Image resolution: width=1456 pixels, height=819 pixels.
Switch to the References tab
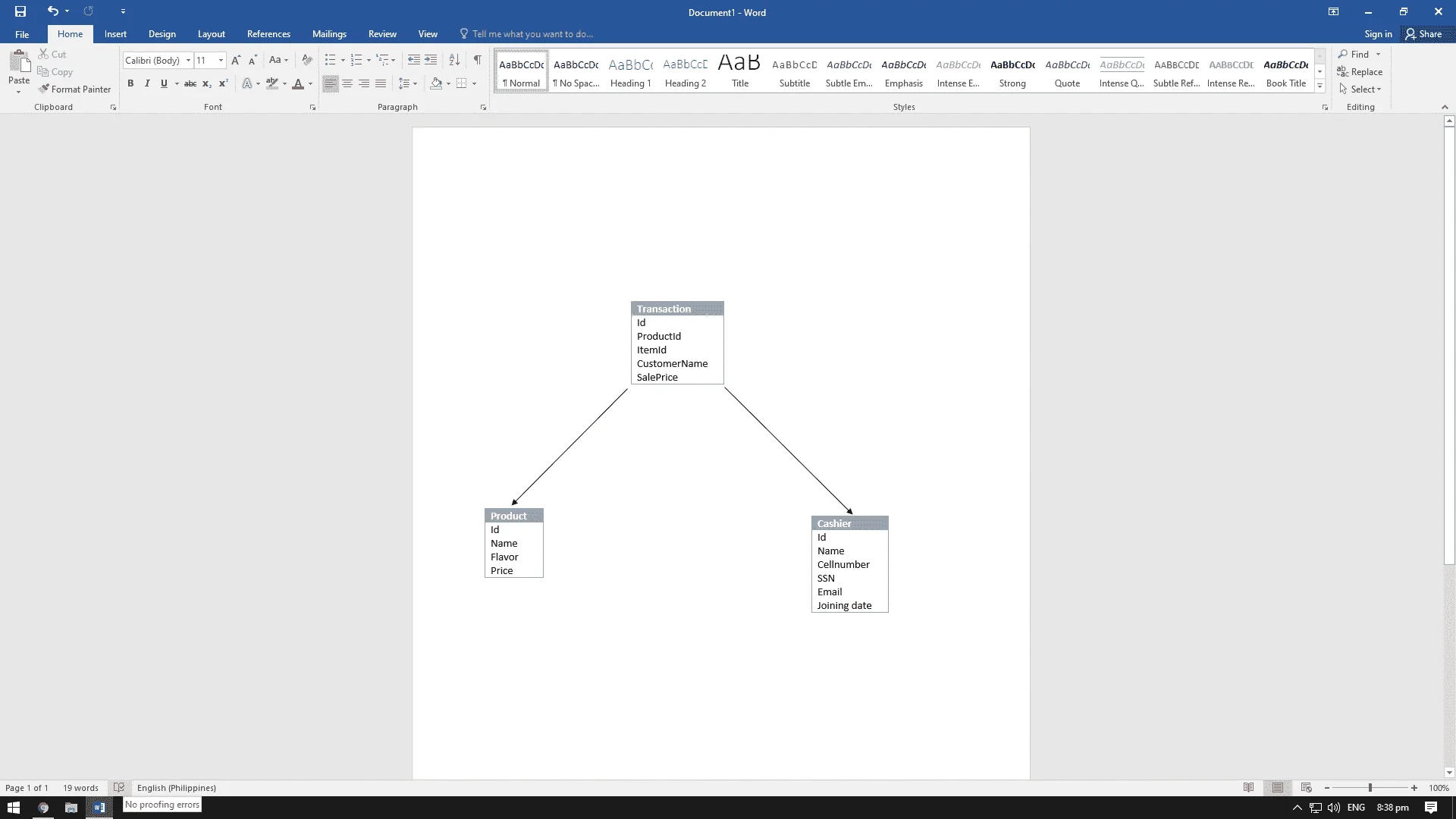268,34
